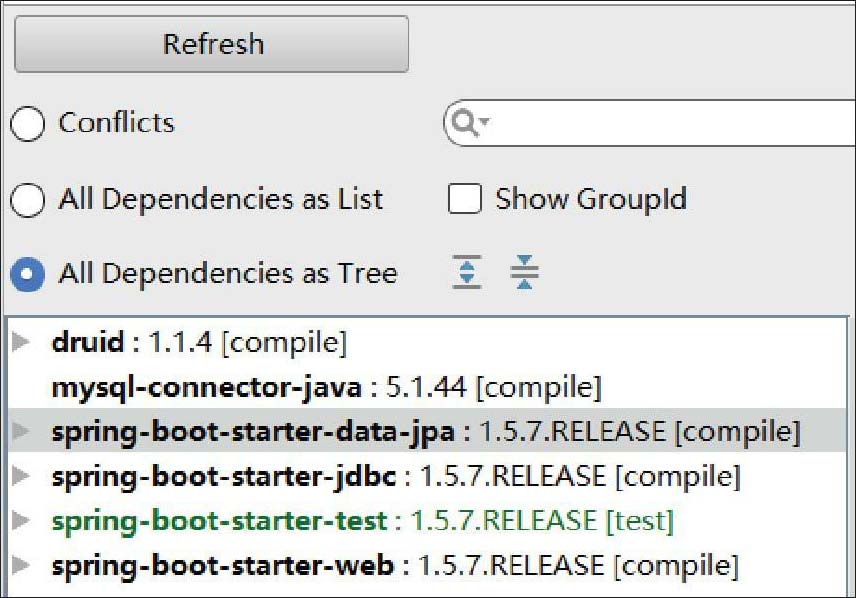
Task: Click the Refresh button
Action: 211,44
